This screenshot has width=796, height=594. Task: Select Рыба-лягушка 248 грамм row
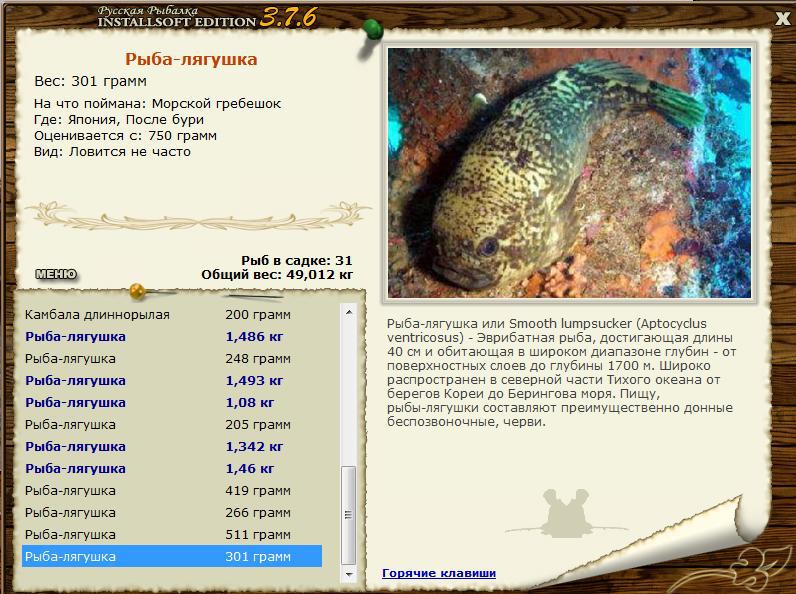[172, 358]
